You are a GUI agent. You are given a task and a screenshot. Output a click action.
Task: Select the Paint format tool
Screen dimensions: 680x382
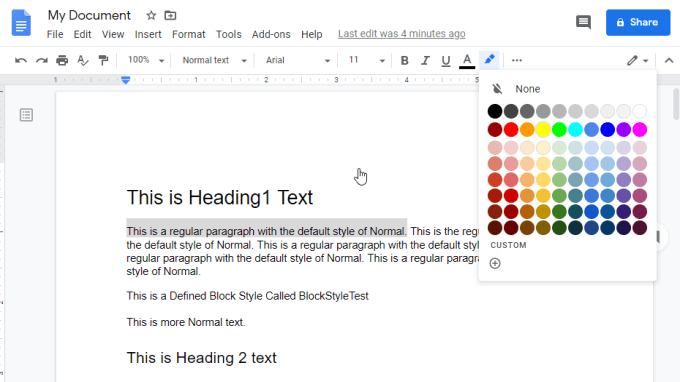point(103,60)
